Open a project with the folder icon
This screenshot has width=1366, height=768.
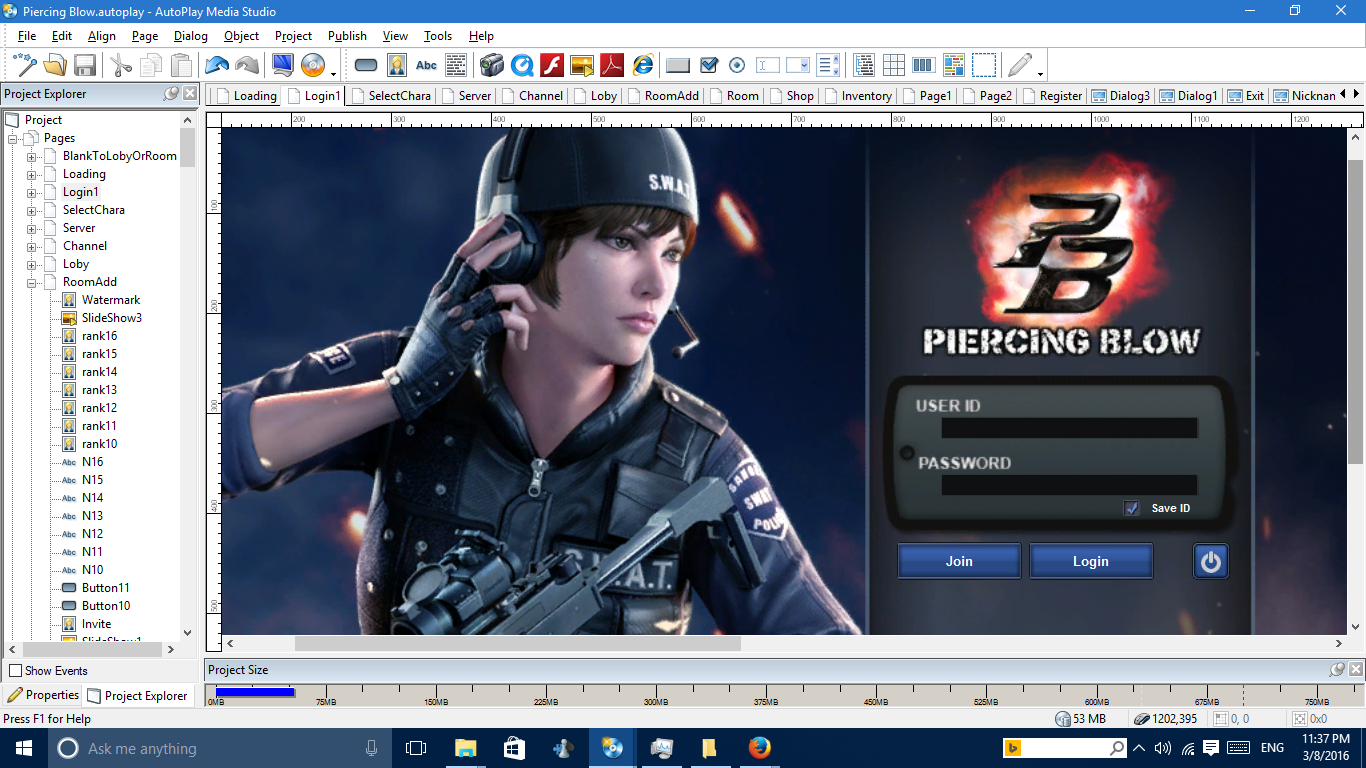tap(55, 66)
